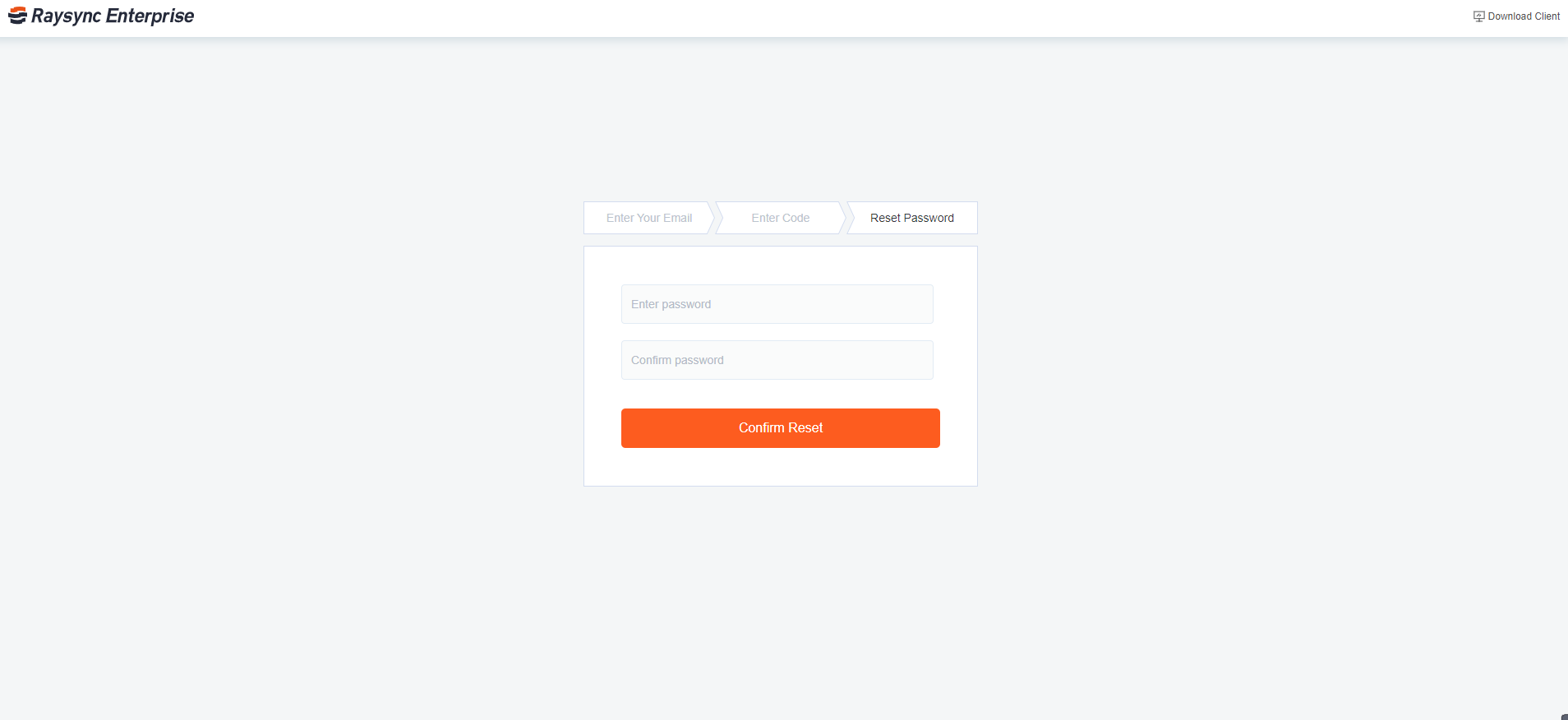Click the word Raysync in the header
This screenshot has height=720, width=1568.
click(66, 16)
